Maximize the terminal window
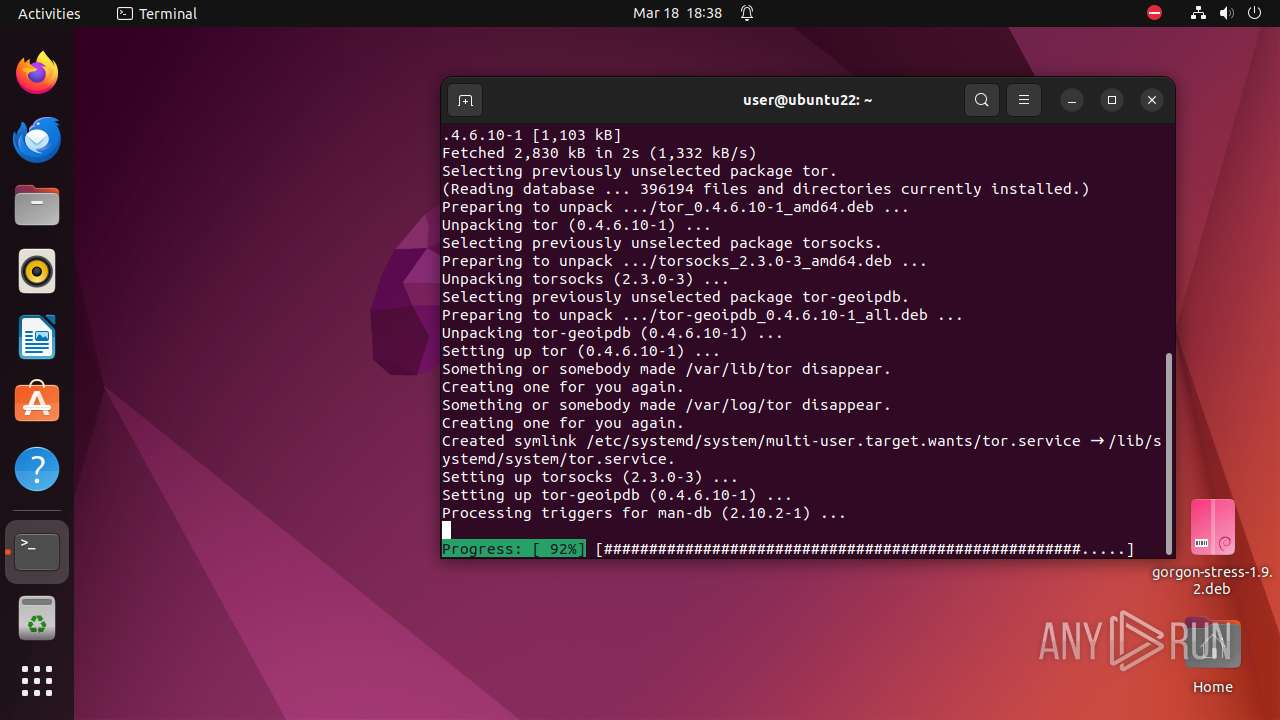The height and width of the screenshot is (720, 1280). click(x=1112, y=100)
